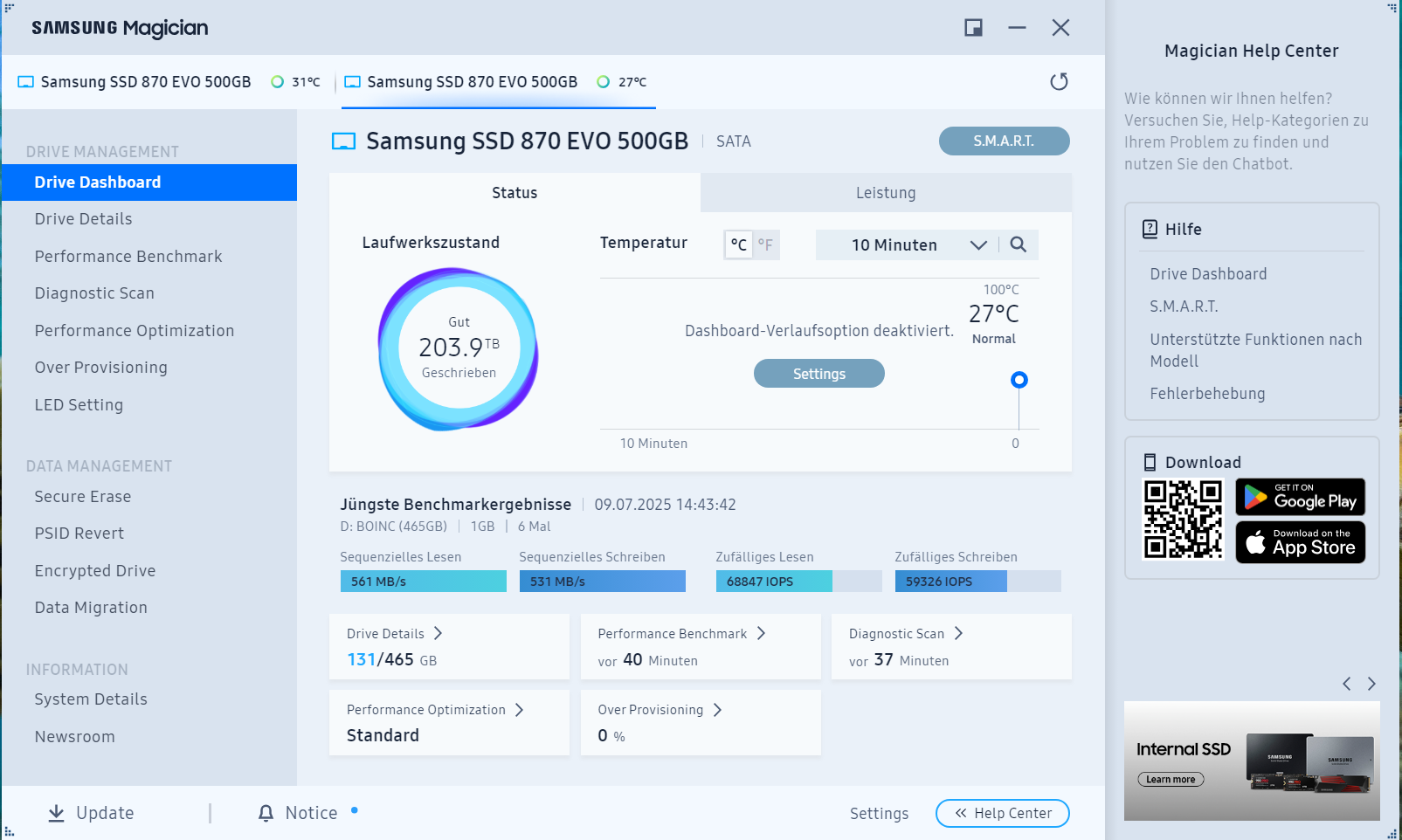This screenshot has height=840, width=1402.
Task: Click the Update download arrow icon
Action: 56,813
